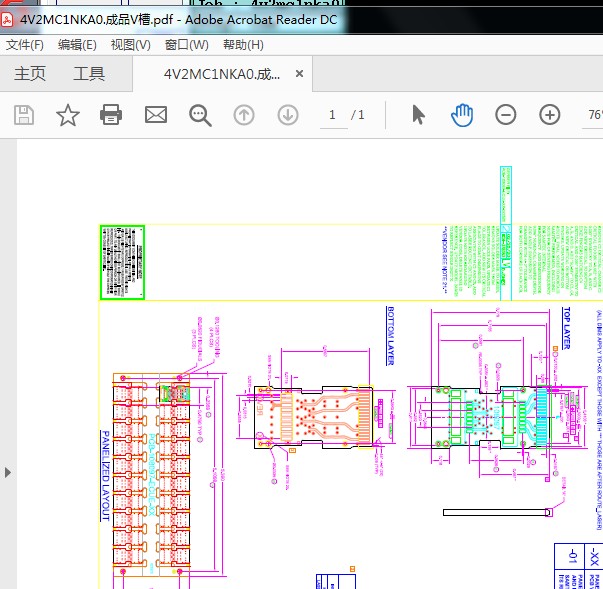Screen dimensions: 603x589
Task: Click the -01 table cell
Action: 571,556
